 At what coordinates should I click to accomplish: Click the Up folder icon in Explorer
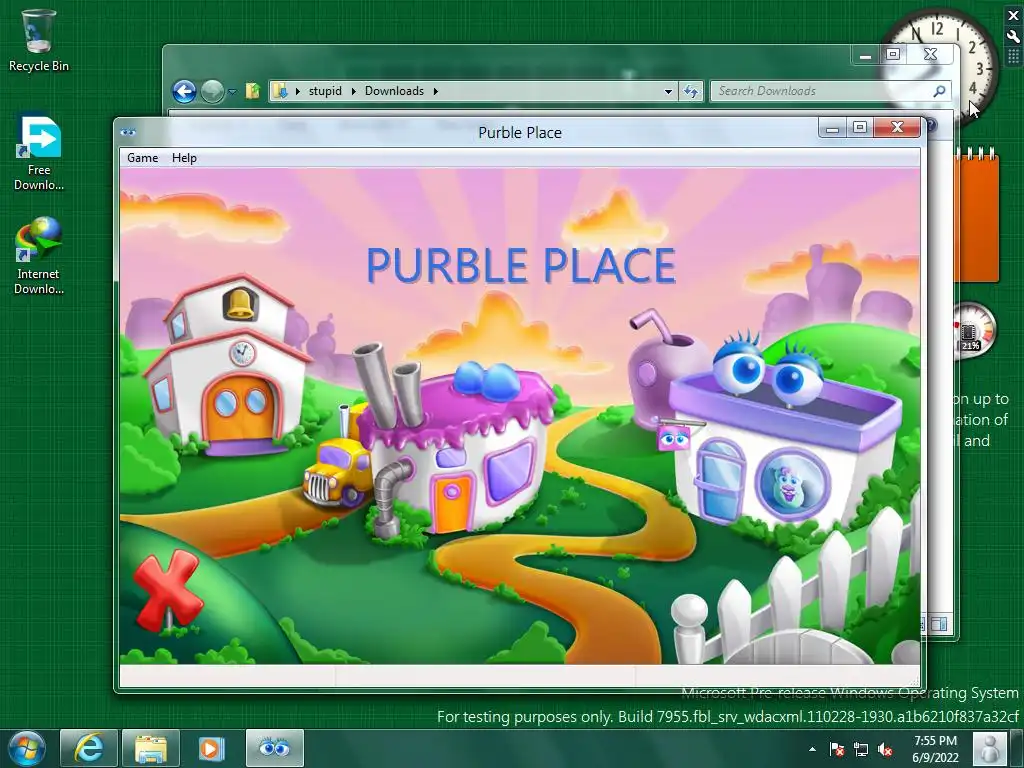point(253,91)
